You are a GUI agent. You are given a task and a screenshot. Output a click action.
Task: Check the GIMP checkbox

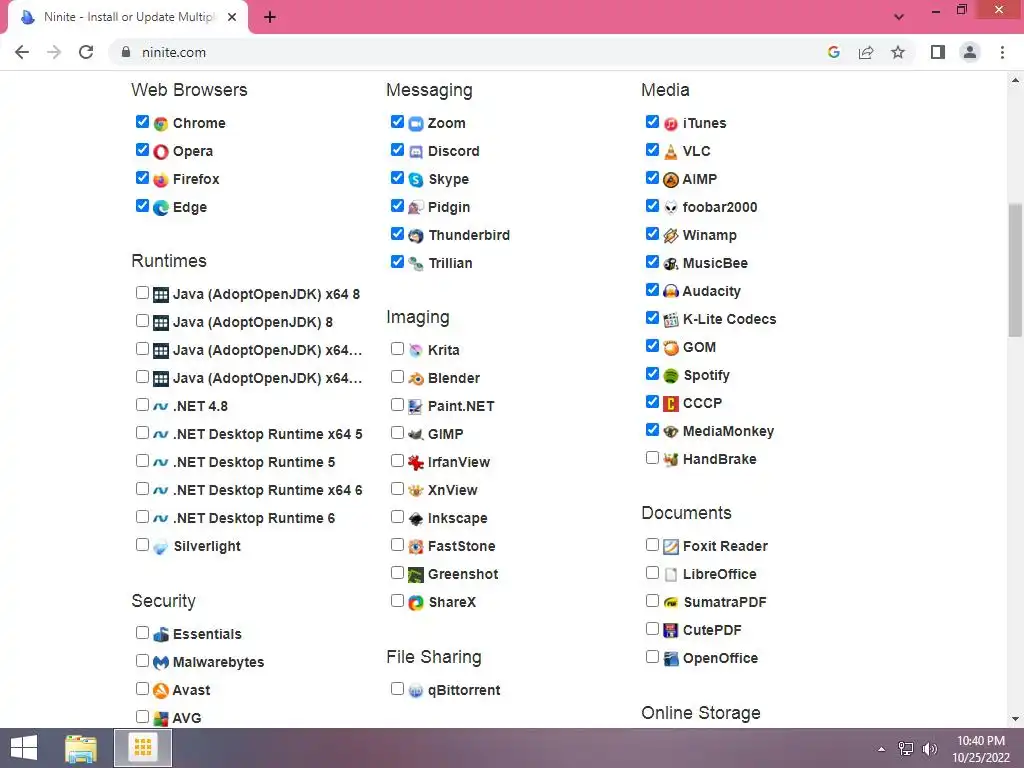[397, 433]
